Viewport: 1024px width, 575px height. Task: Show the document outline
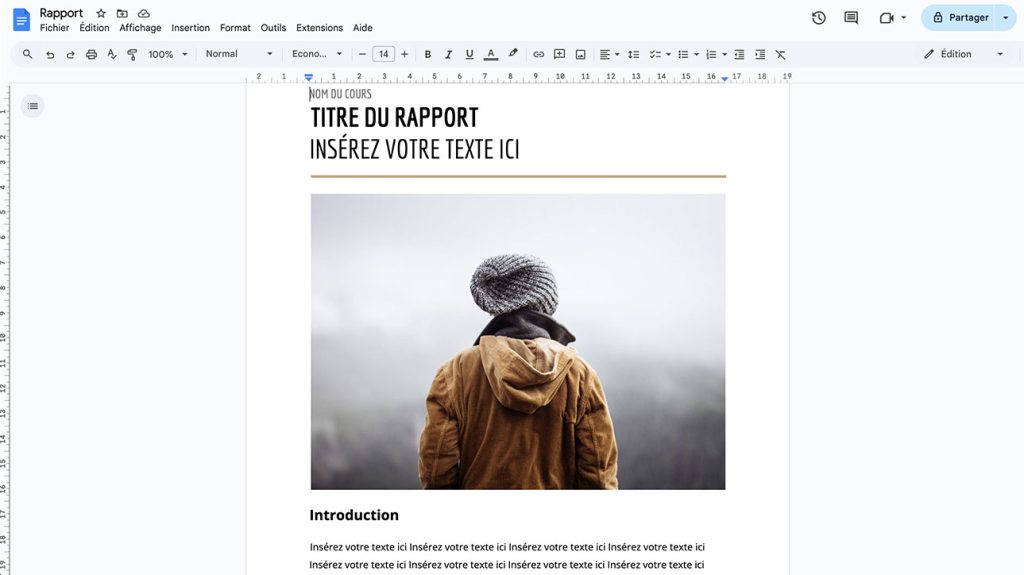click(33, 106)
